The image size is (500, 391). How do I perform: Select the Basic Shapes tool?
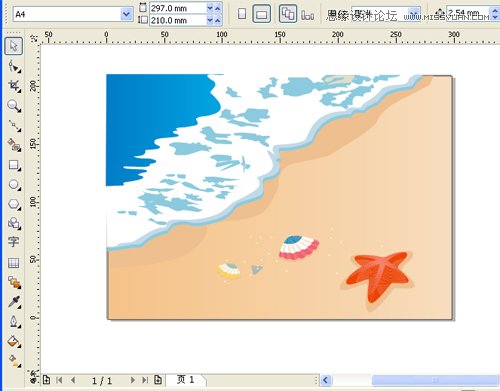14,223
